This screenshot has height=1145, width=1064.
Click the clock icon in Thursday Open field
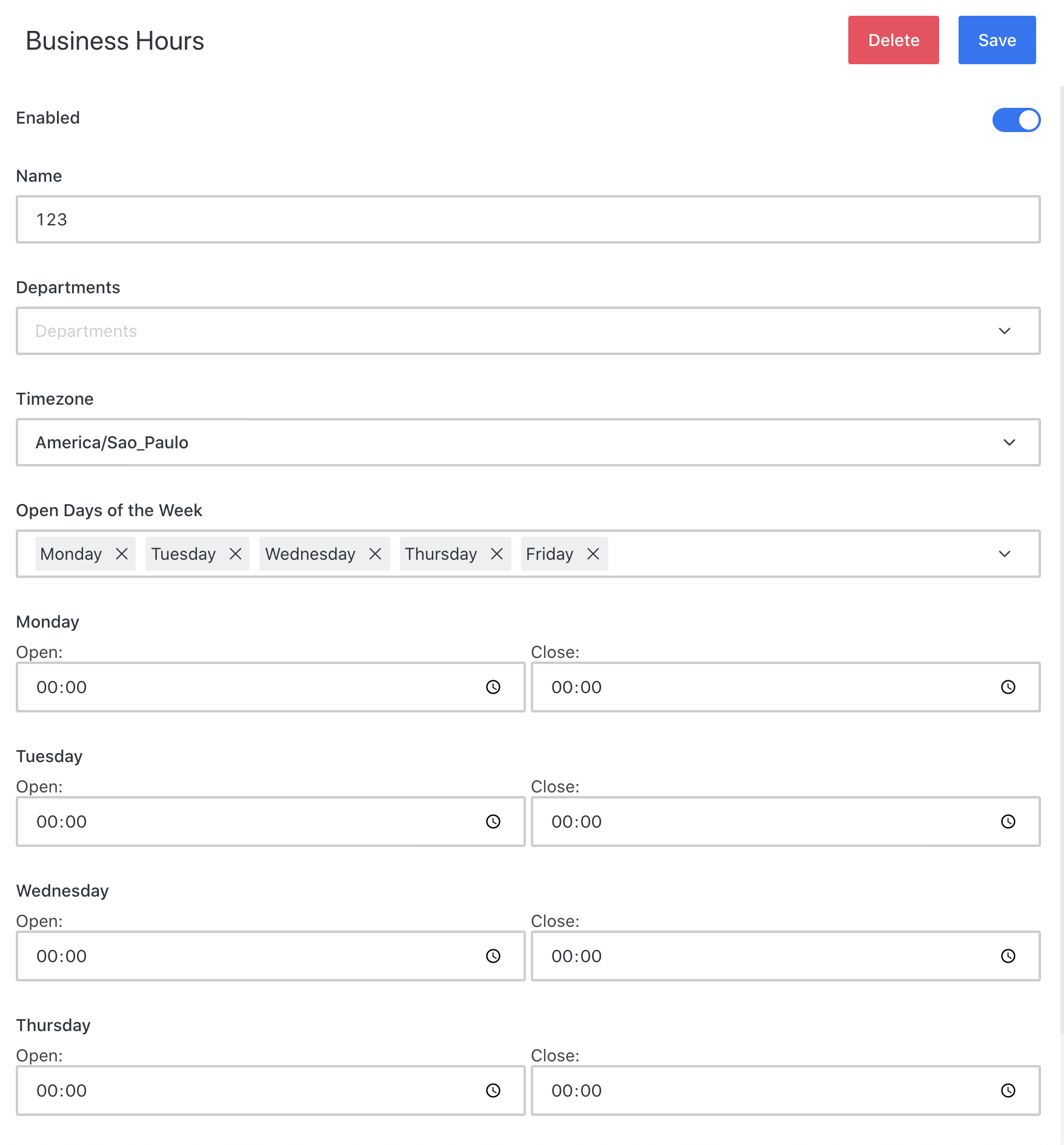pyautogui.click(x=493, y=1090)
